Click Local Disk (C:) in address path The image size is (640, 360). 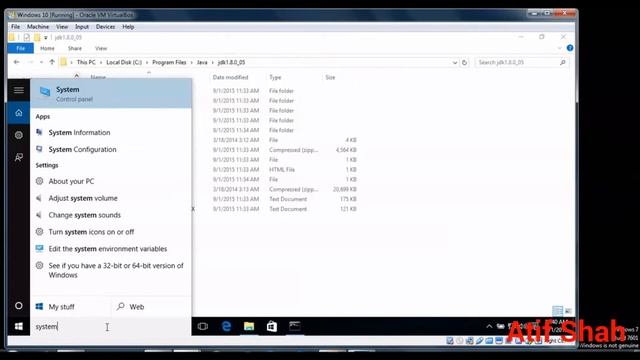(124, 62)
